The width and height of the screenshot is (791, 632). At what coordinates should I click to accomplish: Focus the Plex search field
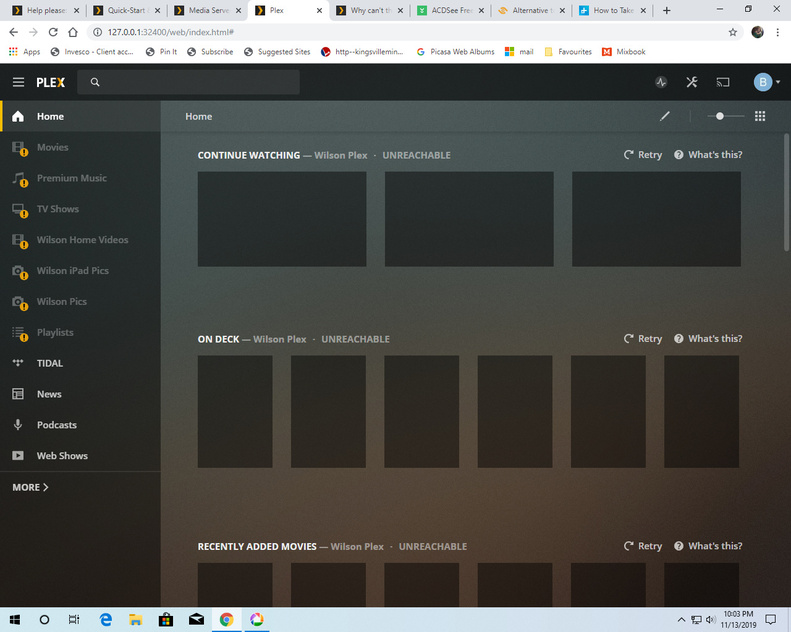click(188, 82)
